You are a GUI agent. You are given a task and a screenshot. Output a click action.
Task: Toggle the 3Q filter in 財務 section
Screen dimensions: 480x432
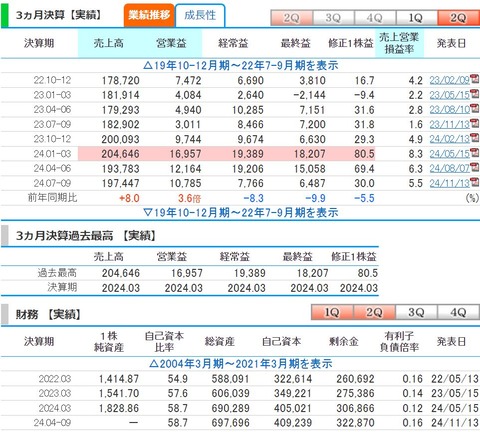416,312
